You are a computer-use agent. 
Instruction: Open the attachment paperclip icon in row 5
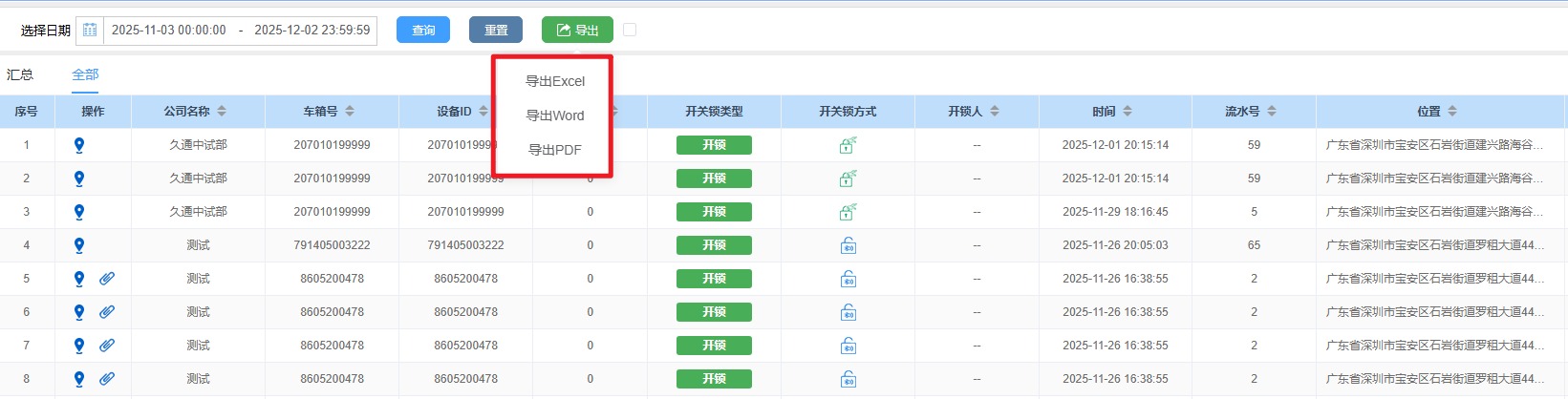click(x=107, y=279)
